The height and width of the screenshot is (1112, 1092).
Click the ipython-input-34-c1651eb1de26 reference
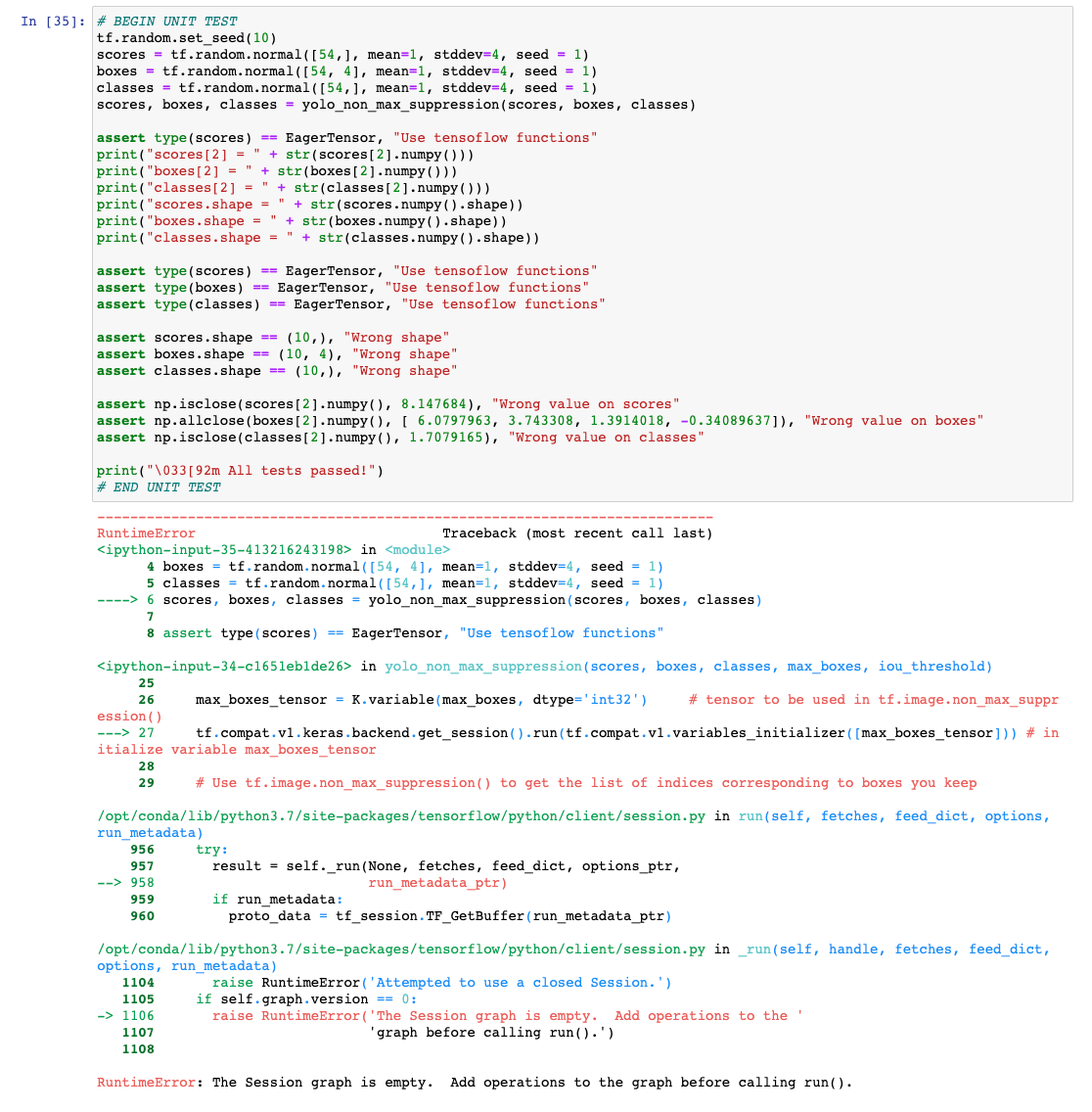point(224,667)
